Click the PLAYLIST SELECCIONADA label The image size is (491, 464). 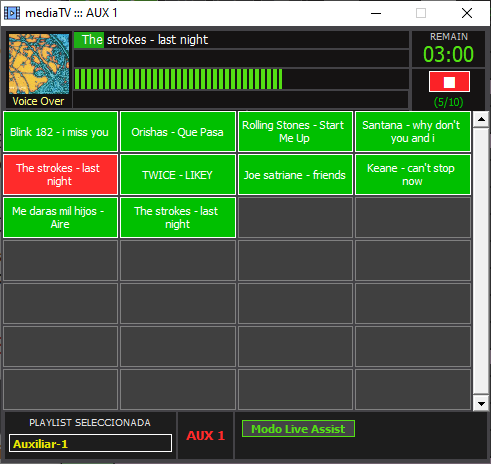(x=90, y=423)
